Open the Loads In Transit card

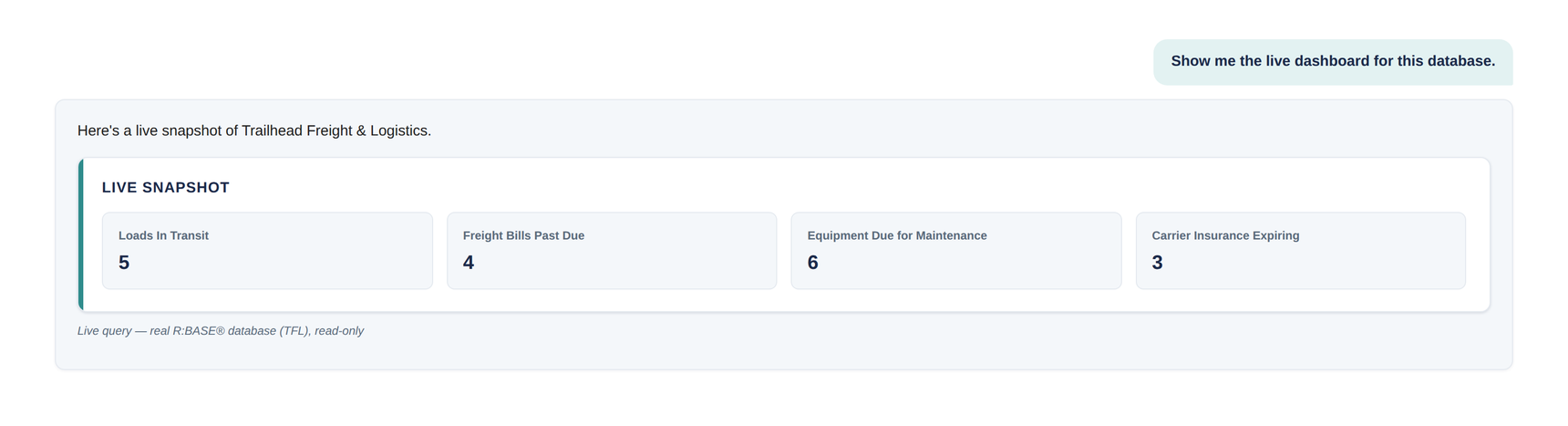pyautogui.click(x=267, y=251)
